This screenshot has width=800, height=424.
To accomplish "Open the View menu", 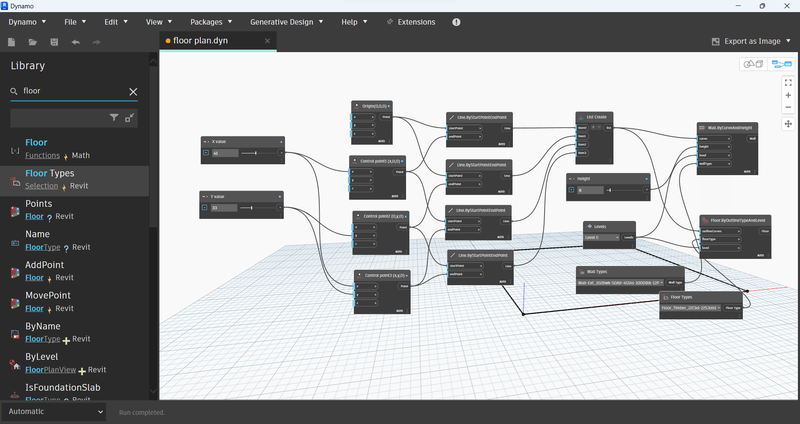I will (x=159, y=22).
